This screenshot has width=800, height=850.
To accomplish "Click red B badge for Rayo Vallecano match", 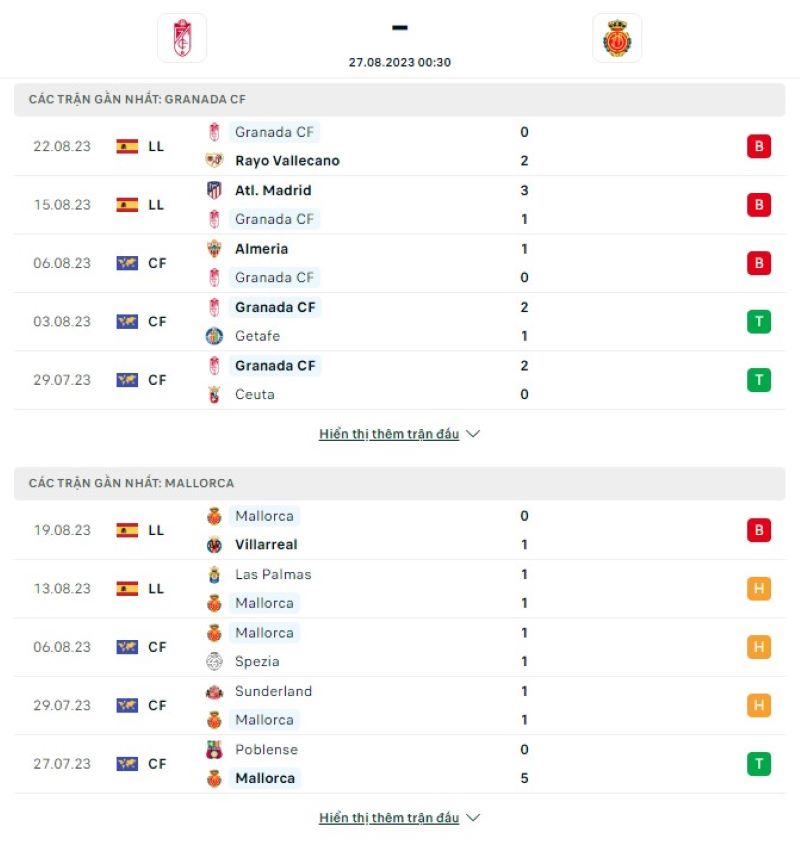I will point(759,147).
